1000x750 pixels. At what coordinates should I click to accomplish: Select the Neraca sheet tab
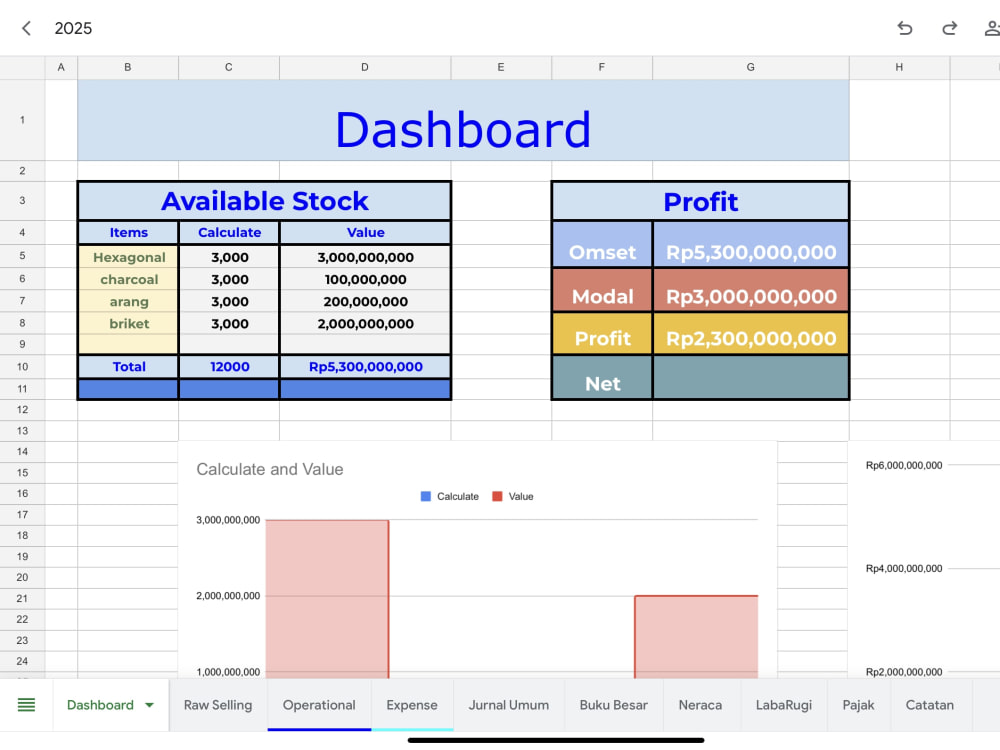[700, 705]
